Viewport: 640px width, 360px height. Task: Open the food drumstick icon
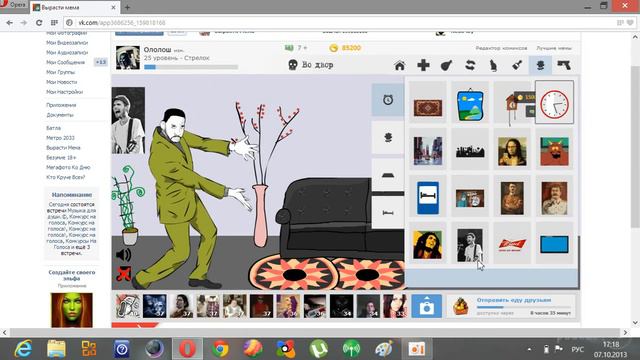click(446, 65)
